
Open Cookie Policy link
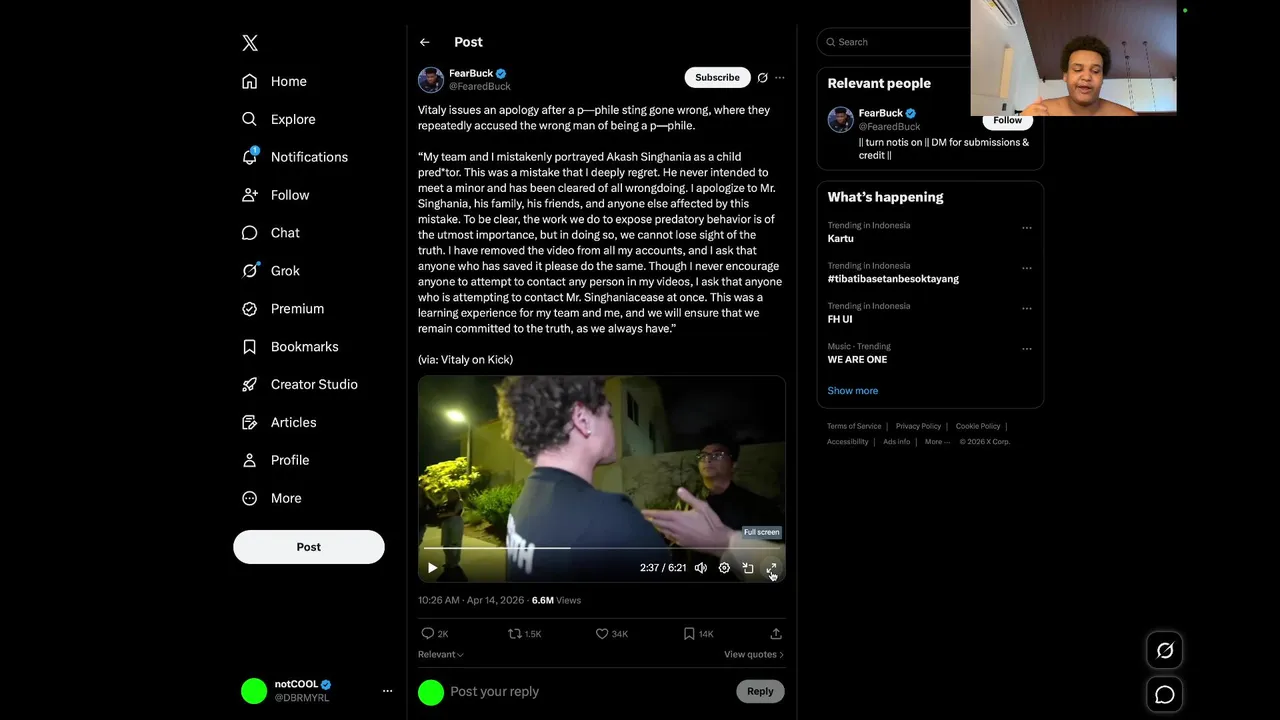click(x=978, y=426)
